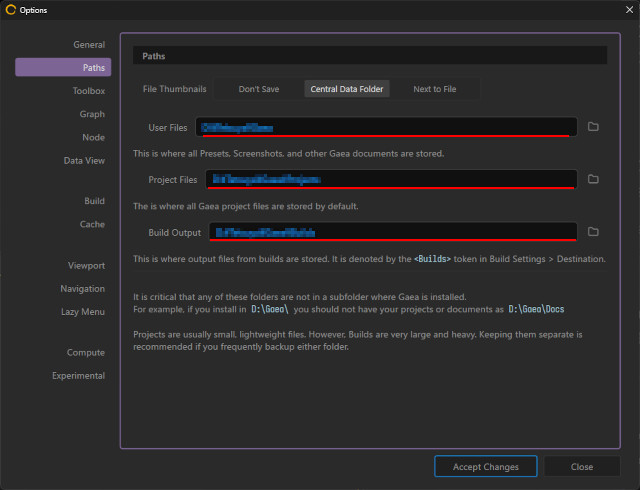Open the General settings section

(89, 45)
